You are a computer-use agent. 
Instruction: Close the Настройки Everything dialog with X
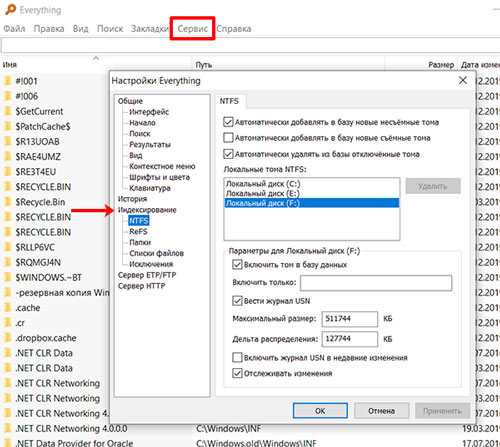click(463, 80)
